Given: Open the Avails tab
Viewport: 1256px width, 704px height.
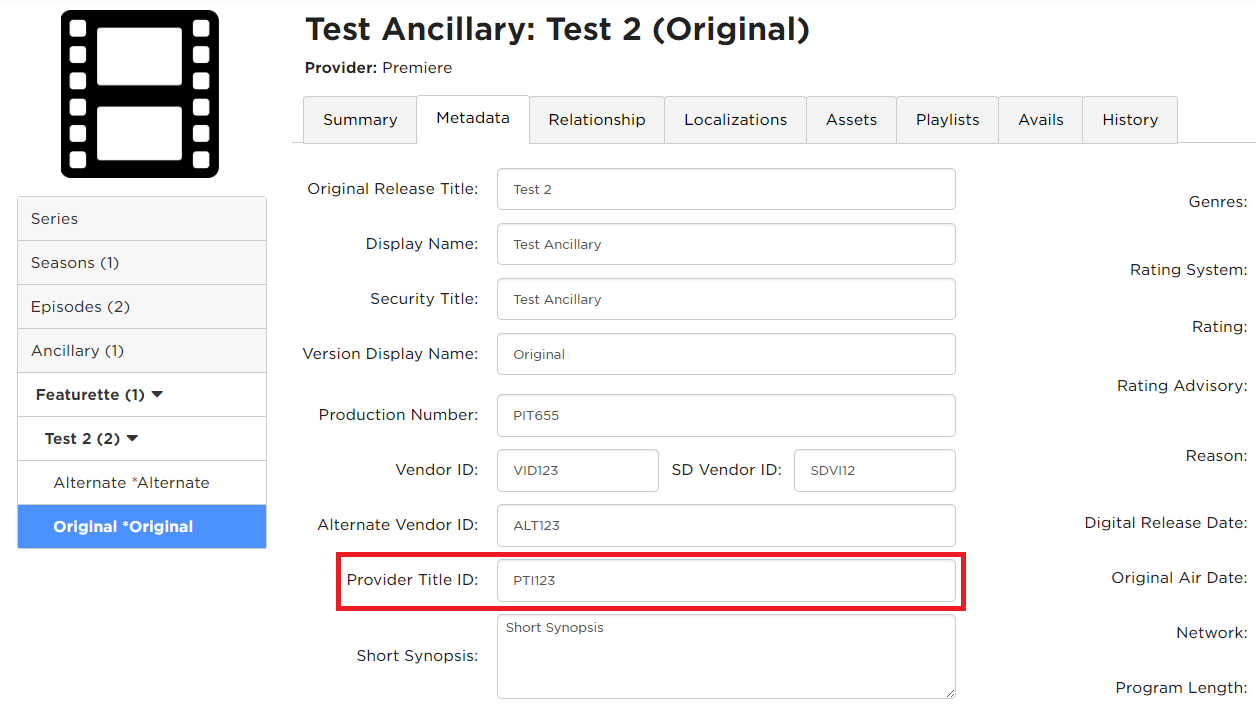Looking at the screenshot, I should [x=1041, y=120].
